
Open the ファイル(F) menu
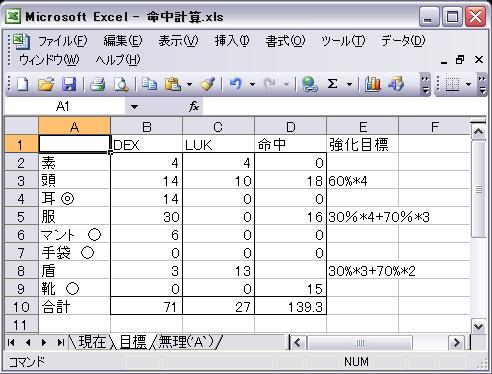62,41
